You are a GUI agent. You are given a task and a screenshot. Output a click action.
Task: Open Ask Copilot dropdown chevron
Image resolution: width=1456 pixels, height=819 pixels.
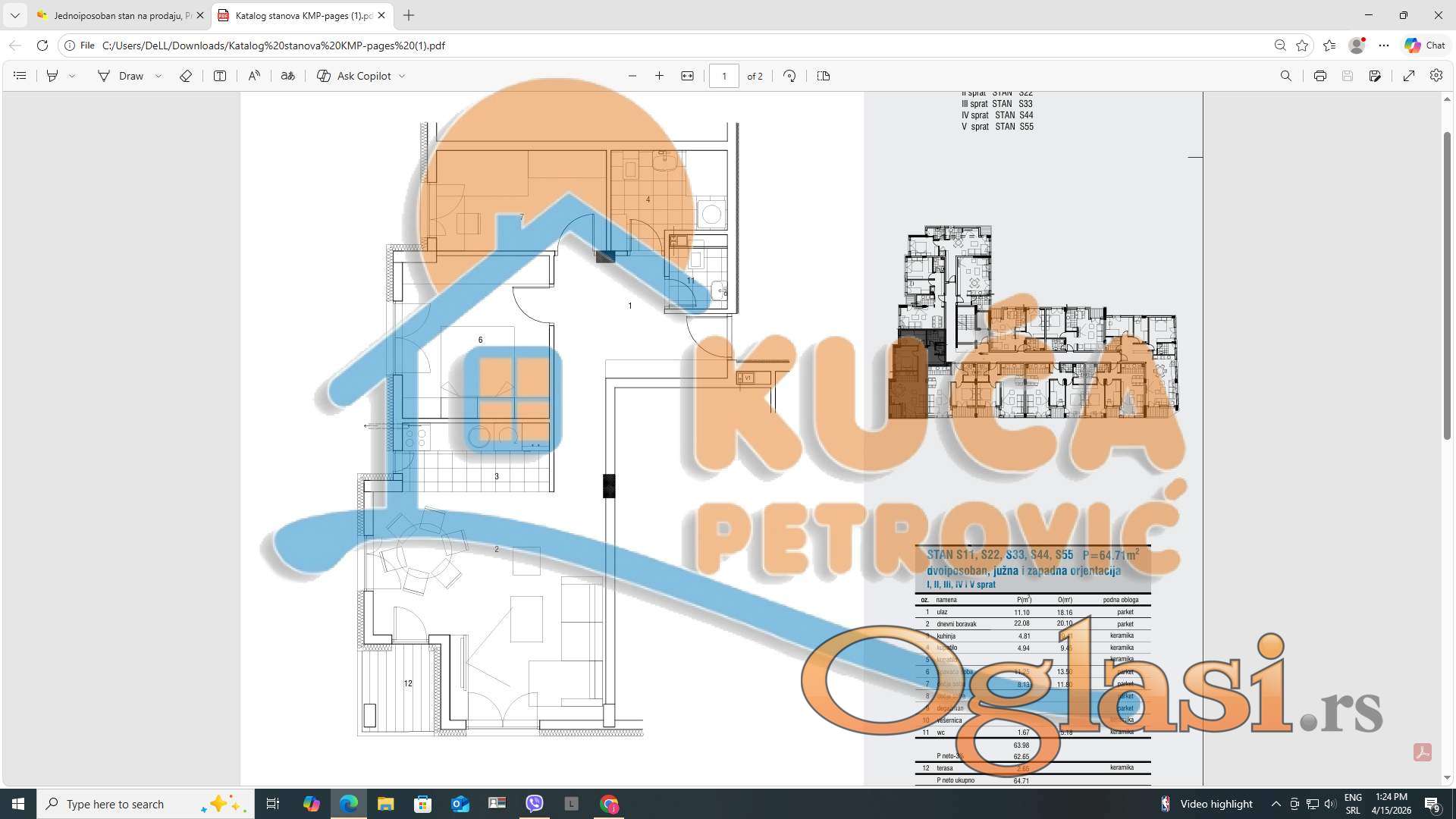[x=402, y=76]
